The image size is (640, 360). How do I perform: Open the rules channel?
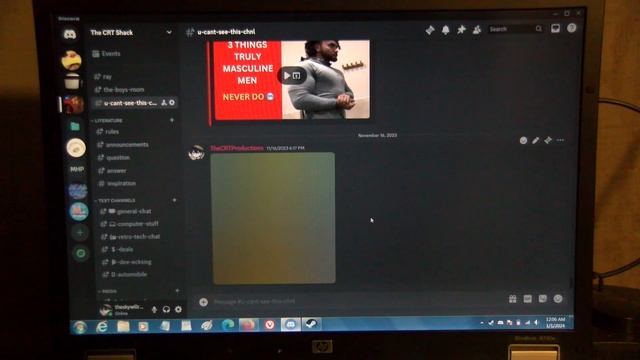pyautogui.click(x=108, y=132)
